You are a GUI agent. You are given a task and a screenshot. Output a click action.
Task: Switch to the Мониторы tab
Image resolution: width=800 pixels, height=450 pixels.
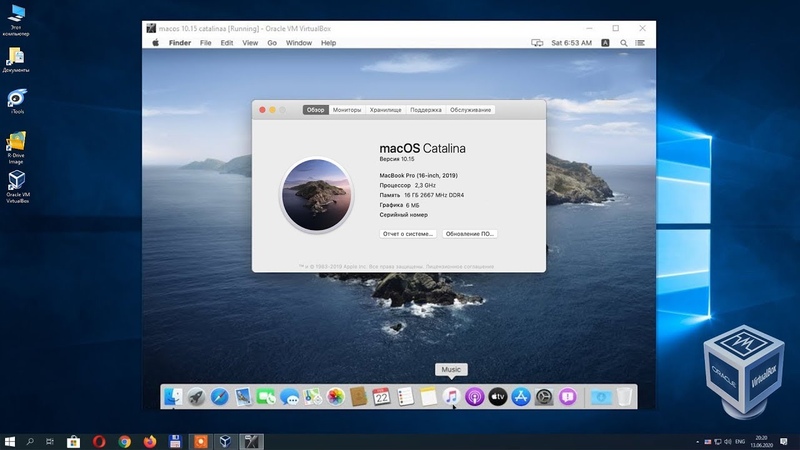coord(347,110)
